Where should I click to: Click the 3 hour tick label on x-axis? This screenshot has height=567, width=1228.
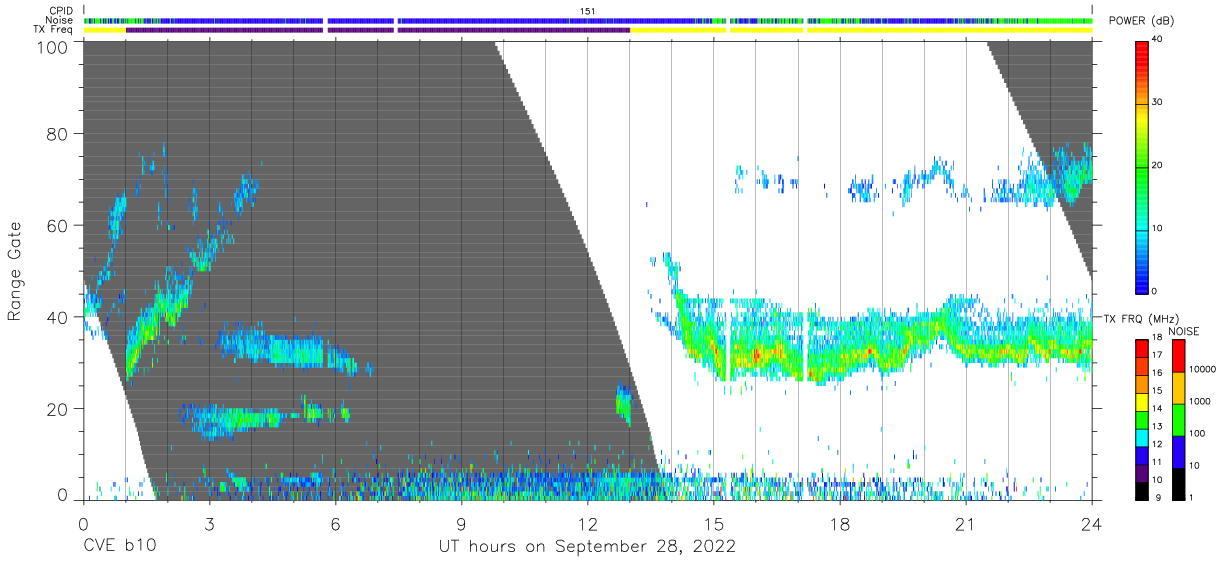click(209, 524)
